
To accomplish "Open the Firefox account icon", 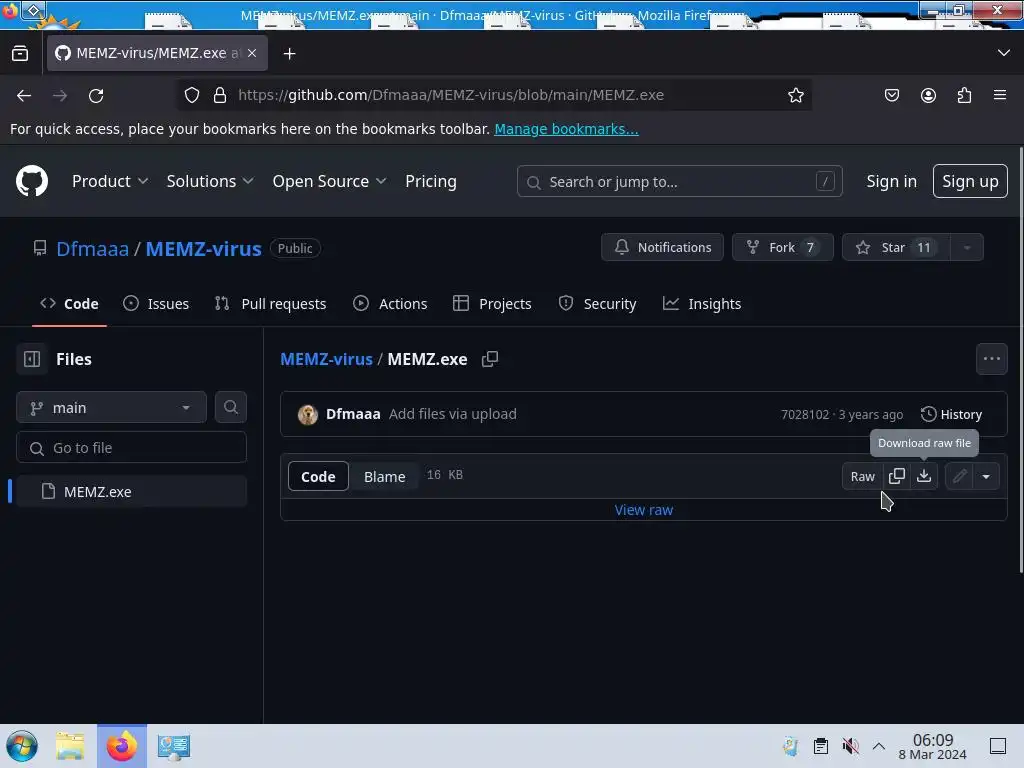I will (x=928, y=95).
